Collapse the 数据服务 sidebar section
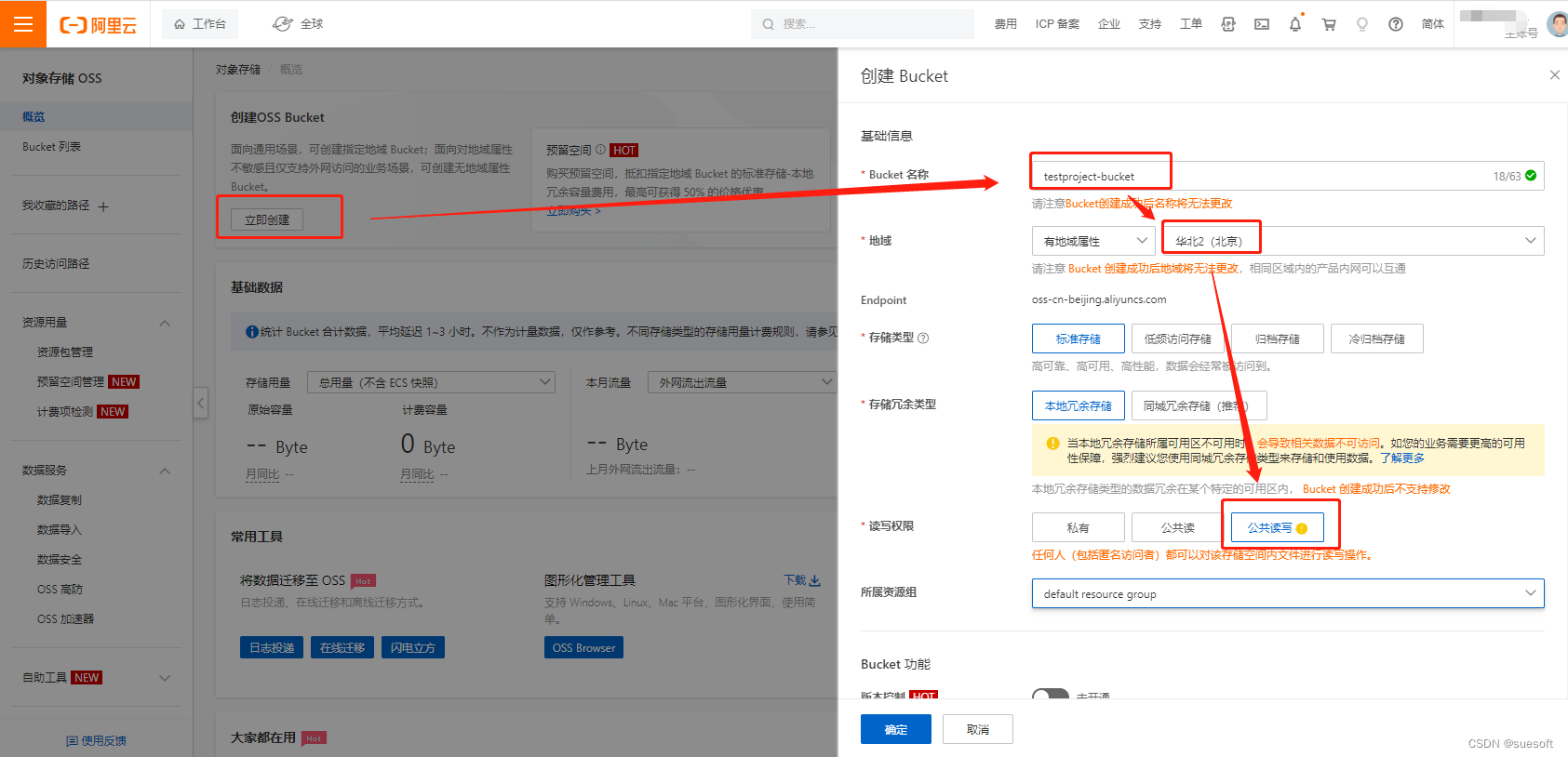Viewport: 1568px width, 757px height. click(x=165, y=471)
